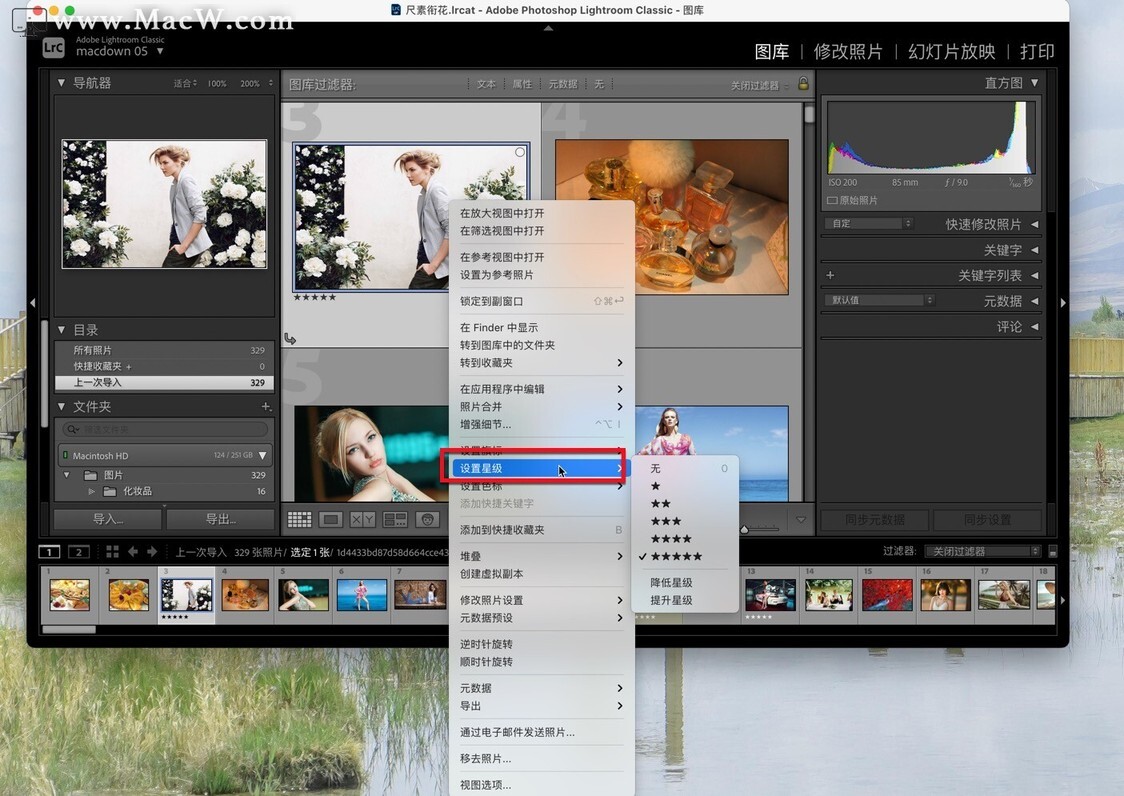Choose 降低星级 in rating submenu
Screen dimensions: 1124x796
pos(671,582)
